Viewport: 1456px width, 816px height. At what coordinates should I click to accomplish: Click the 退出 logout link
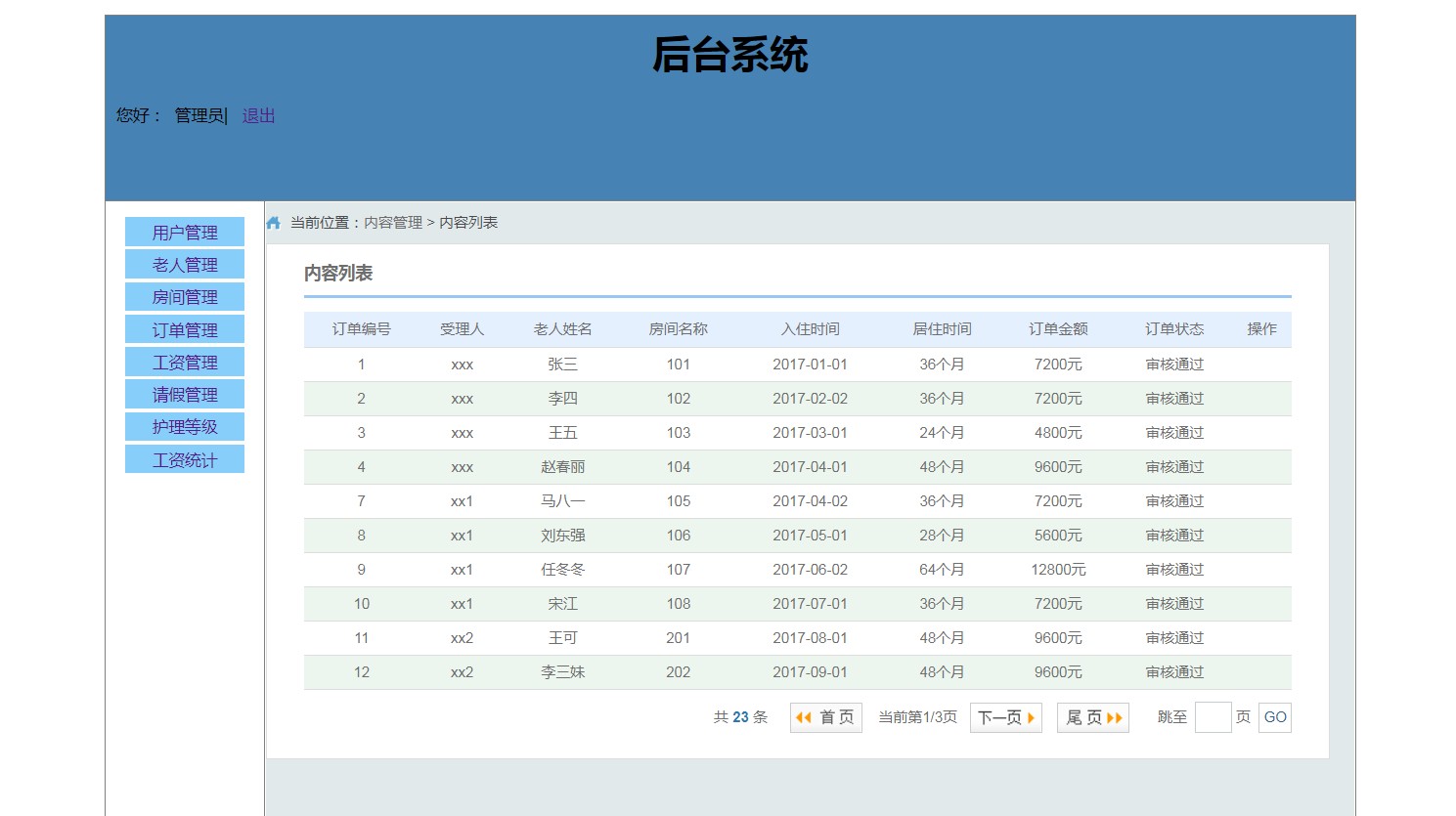click(x=258, y=115)
